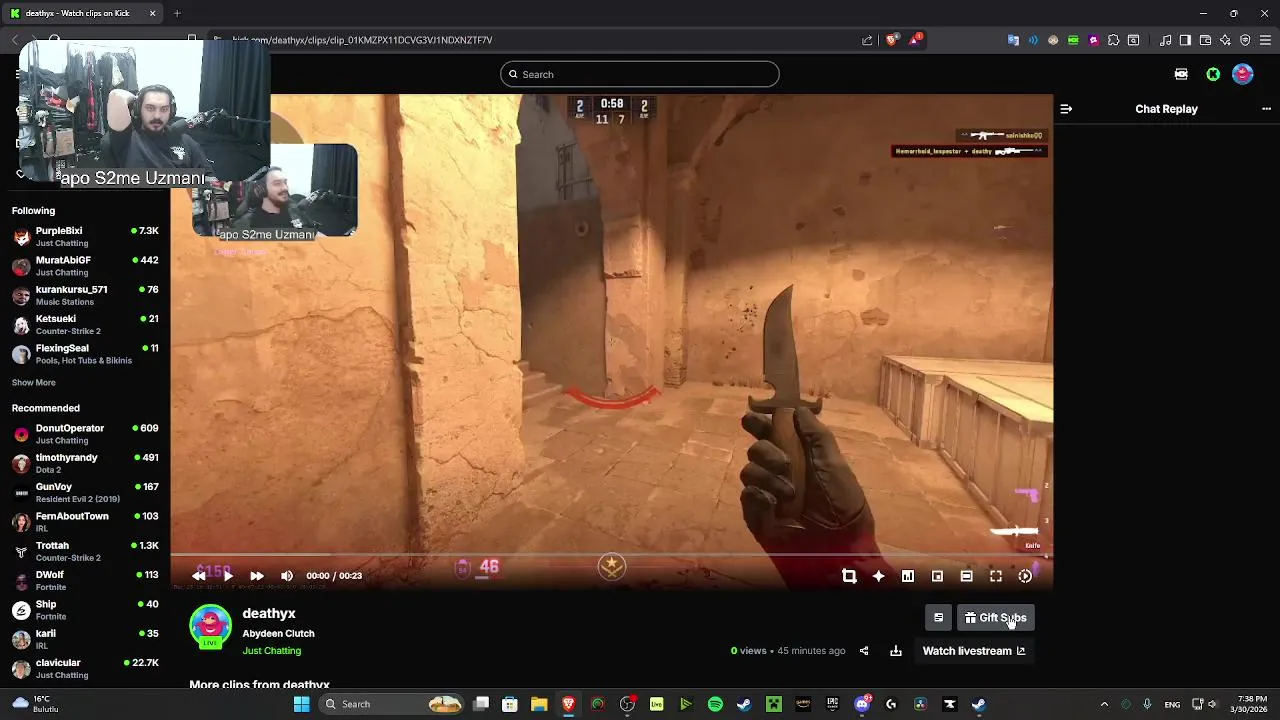The width and height of the screenshot is (1280, 720).
Task: Focus the Kick search field
Action: coord(640,74)
